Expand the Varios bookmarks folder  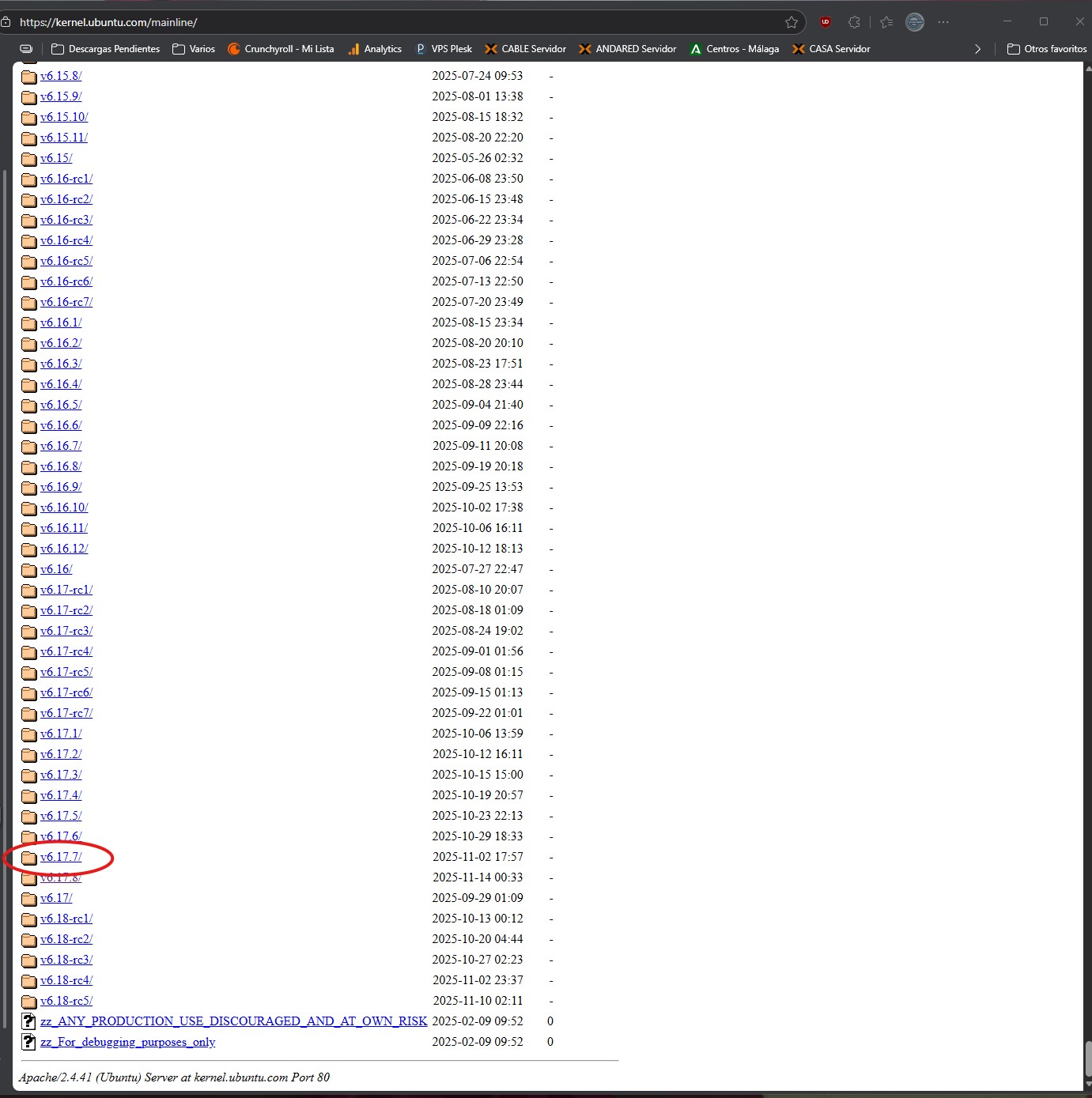click(194, 49)
